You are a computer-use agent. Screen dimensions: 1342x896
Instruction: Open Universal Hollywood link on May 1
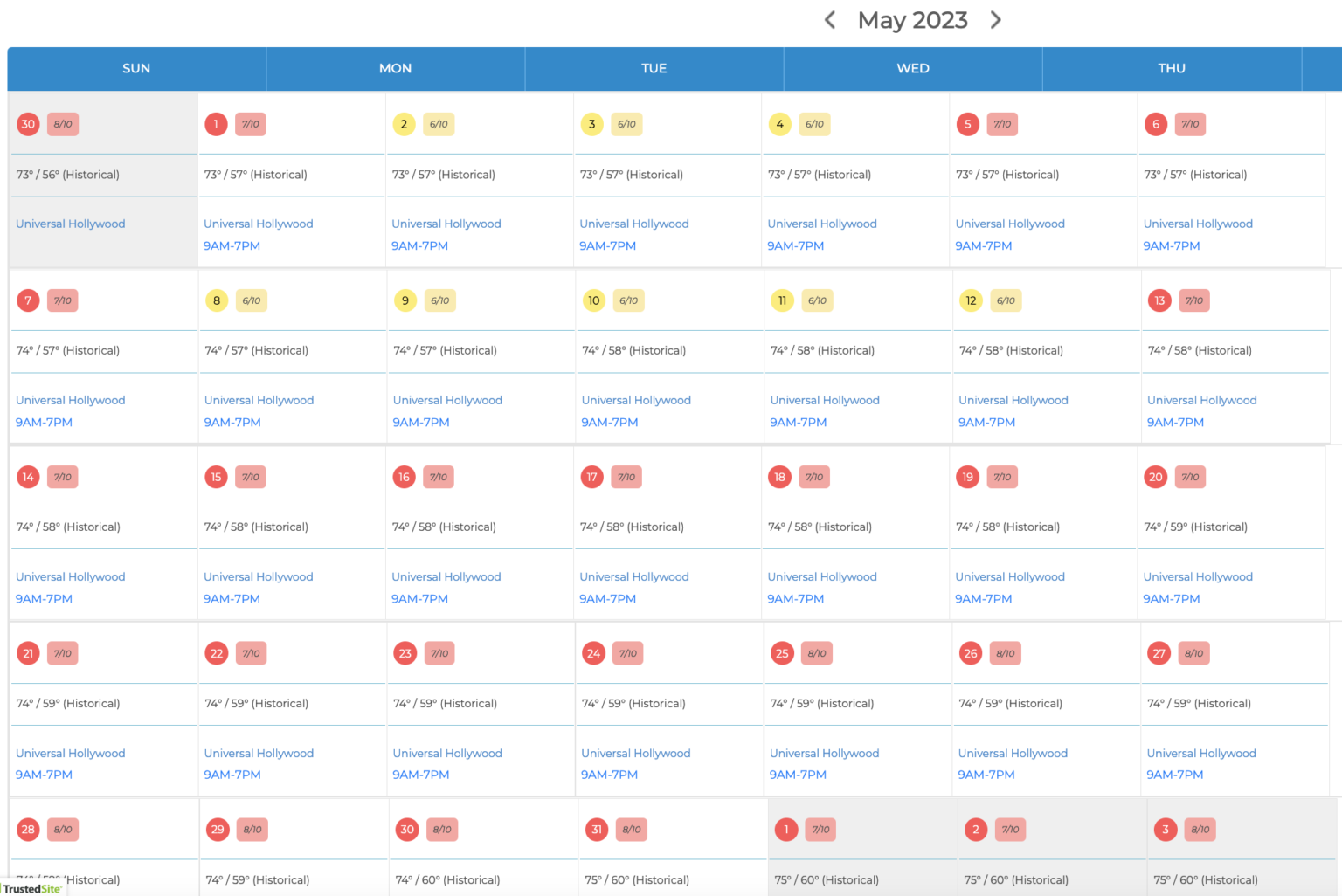click(x=258, y=224)
